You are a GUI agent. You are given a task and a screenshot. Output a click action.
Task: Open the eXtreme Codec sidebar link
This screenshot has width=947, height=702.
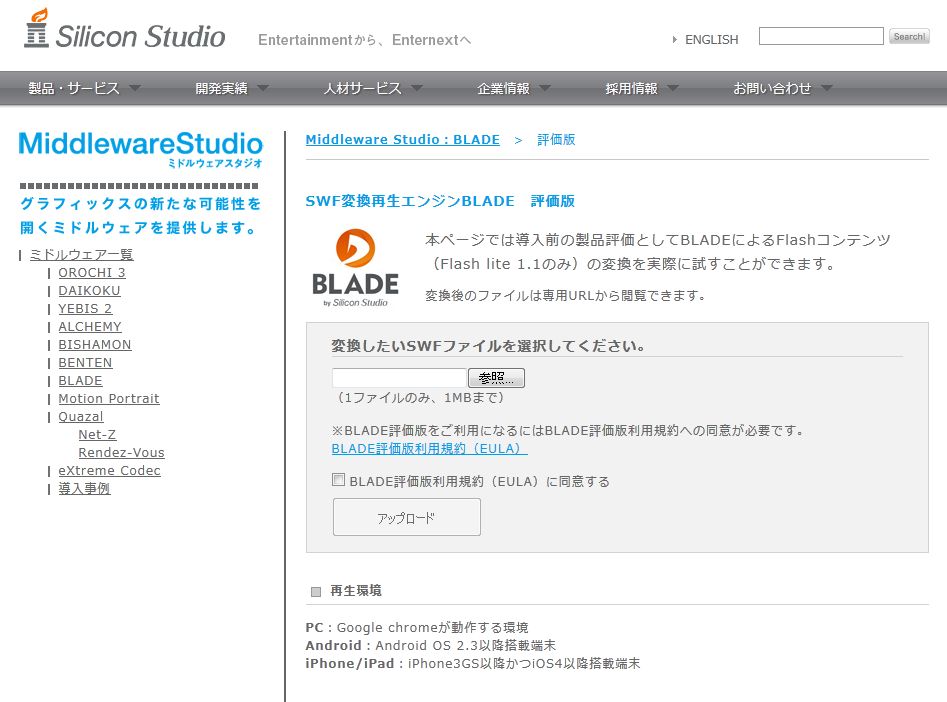pos(109,471)
